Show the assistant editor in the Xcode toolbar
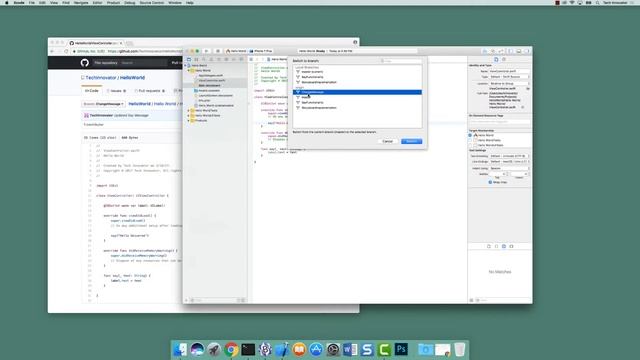 [x=493, y=51]
